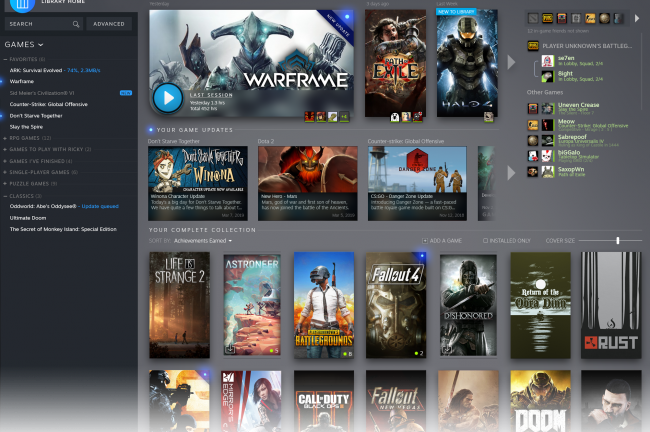Show more games in the friends strip arrow
Viewport: 650px width, 432px height.
coord(637,18)
